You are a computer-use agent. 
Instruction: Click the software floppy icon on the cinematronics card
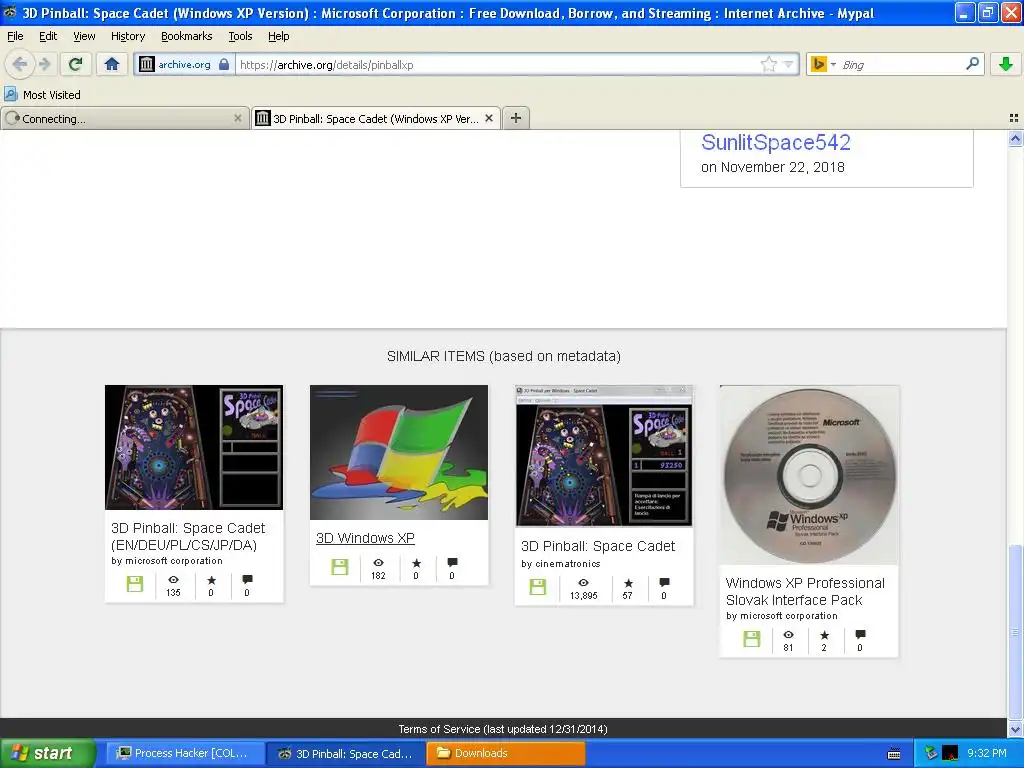click(x=537, y=586)
